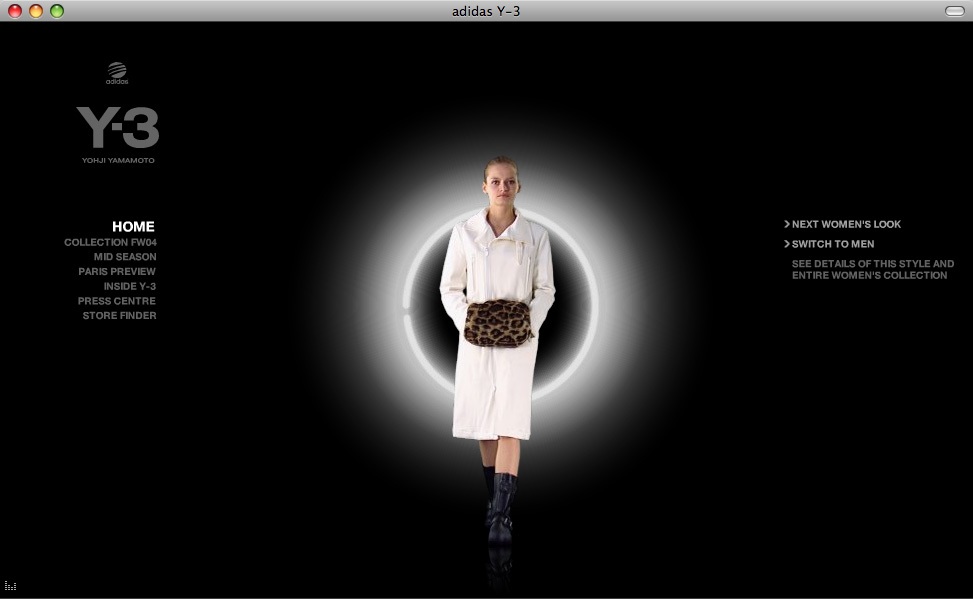
Task: Go to the HOME menu item
Action: point(133,227)
